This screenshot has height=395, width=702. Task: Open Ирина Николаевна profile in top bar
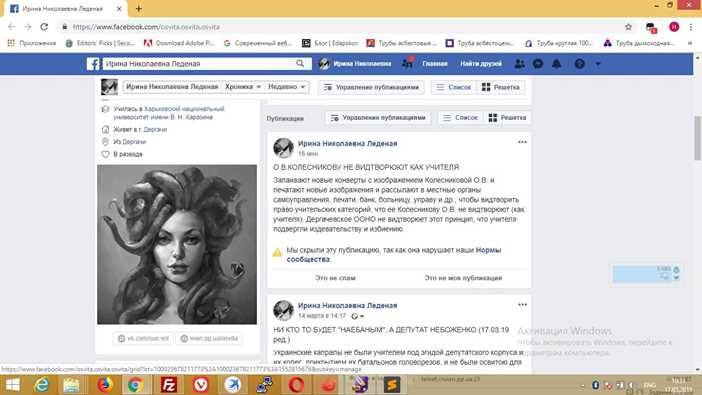tap(355, 64)
